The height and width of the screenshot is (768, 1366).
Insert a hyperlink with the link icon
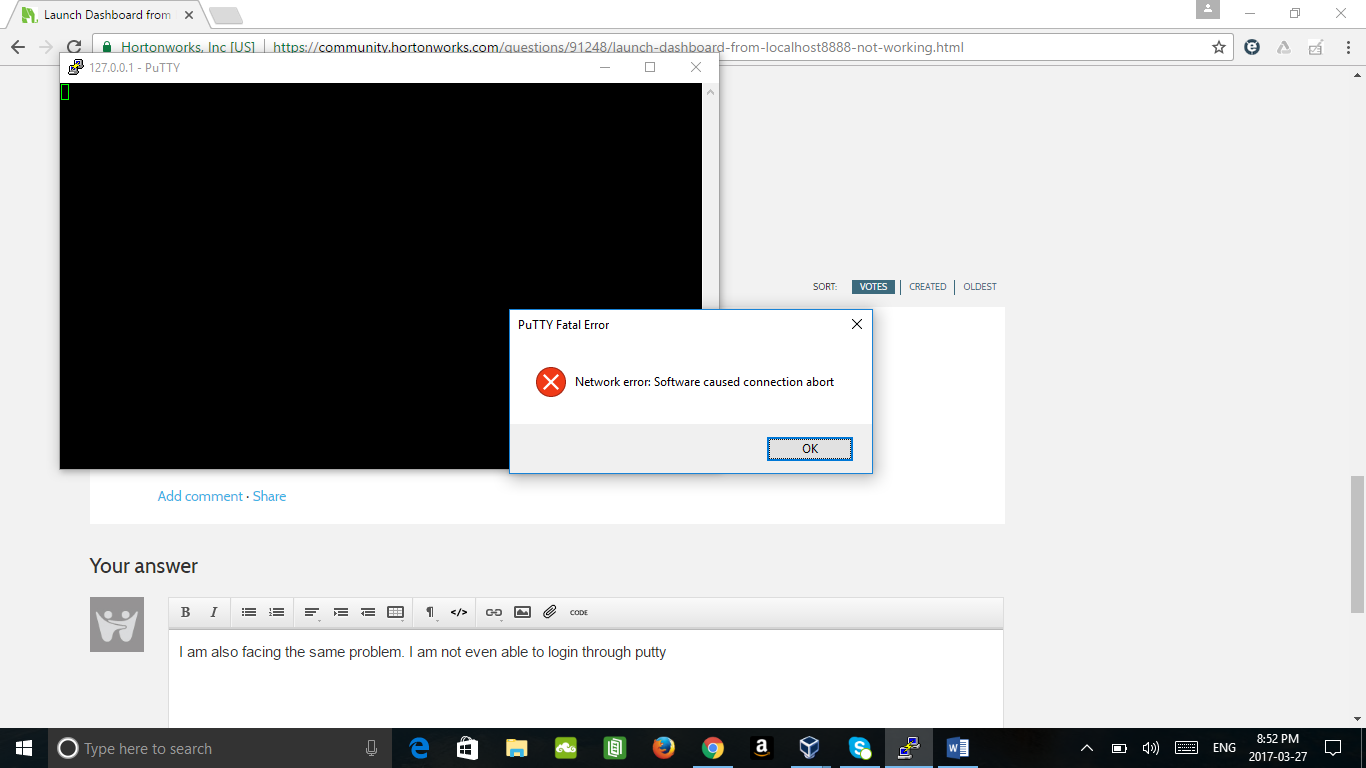492,612
